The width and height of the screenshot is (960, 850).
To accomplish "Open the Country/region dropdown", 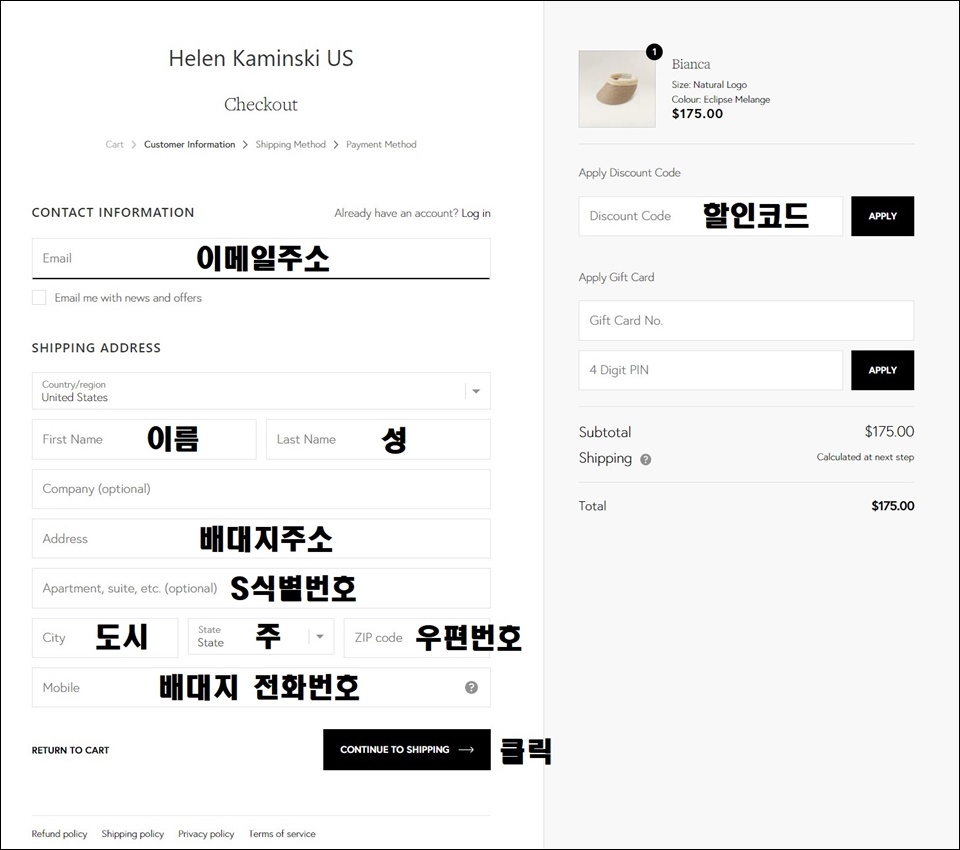I will pyautogui.click(x=261, y=391).
